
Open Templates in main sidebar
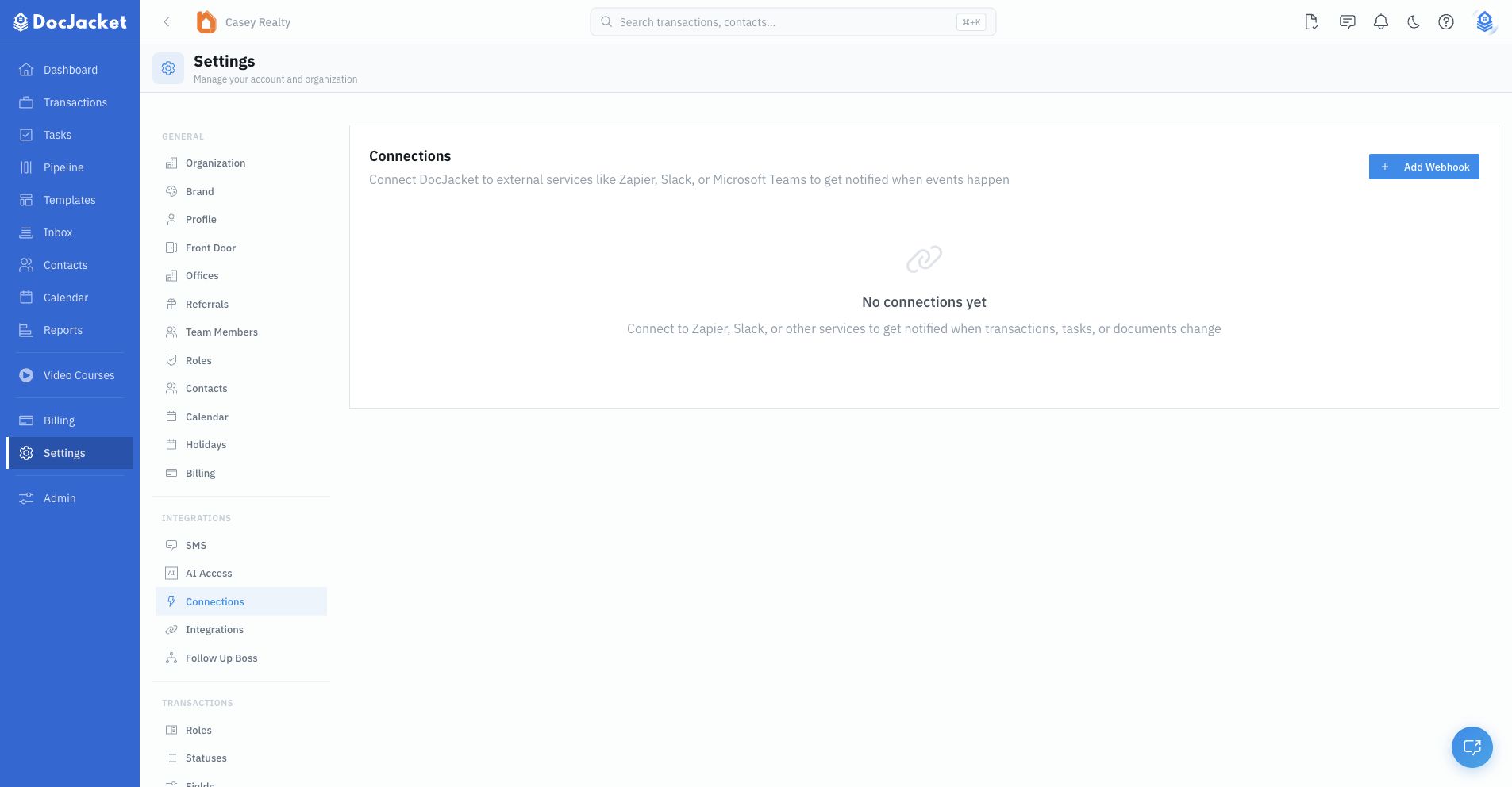70,200
